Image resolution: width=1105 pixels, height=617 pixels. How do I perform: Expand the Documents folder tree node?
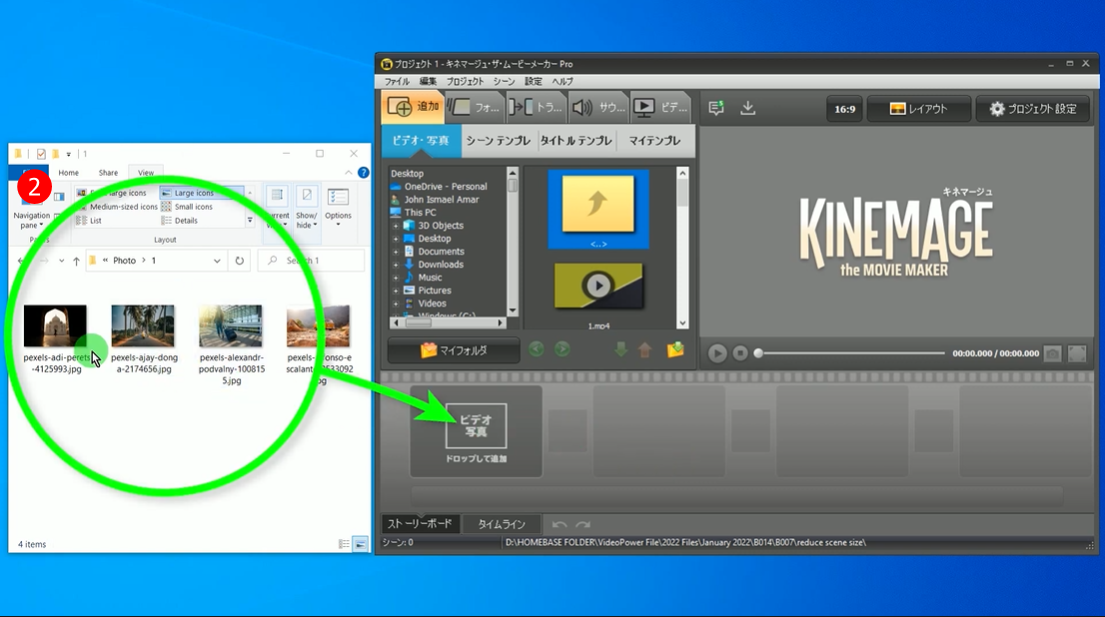coord(396,252)
